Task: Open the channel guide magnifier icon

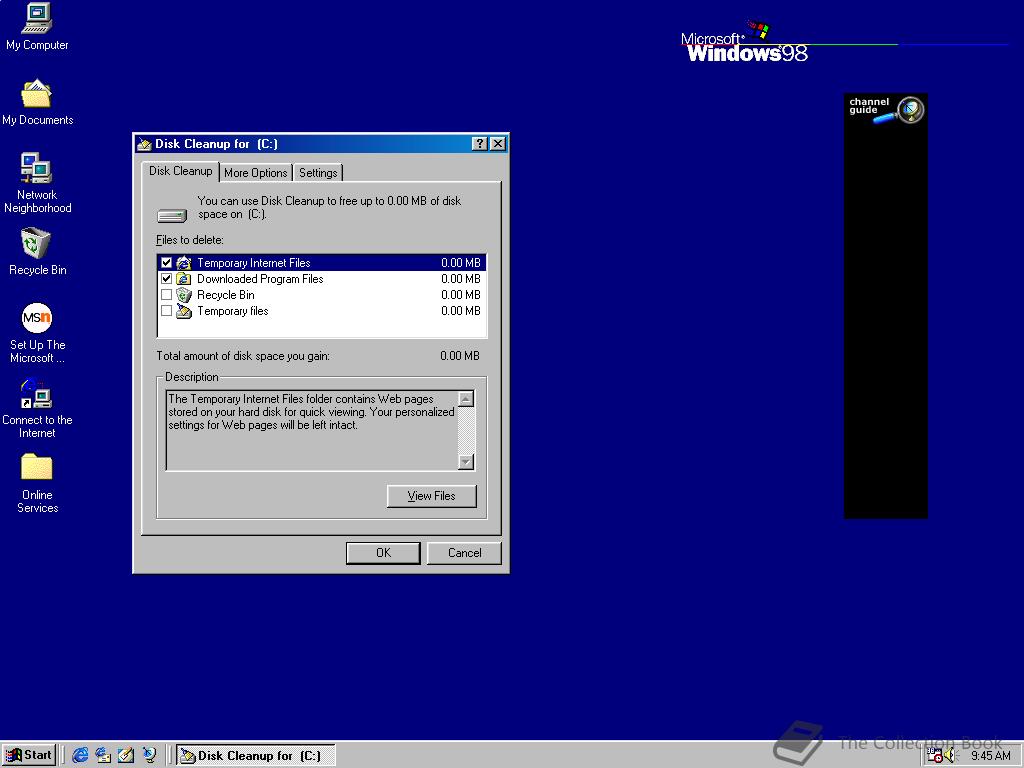Action: click(910, 109)
